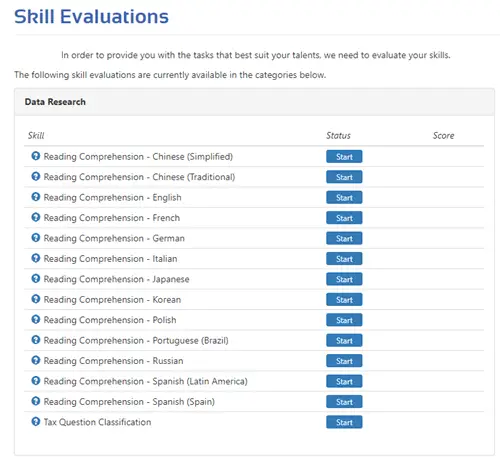Select the info icon beside Reading Comprehension - Japanese
Screen dimensions: 500x460
(x=36, y=278)
